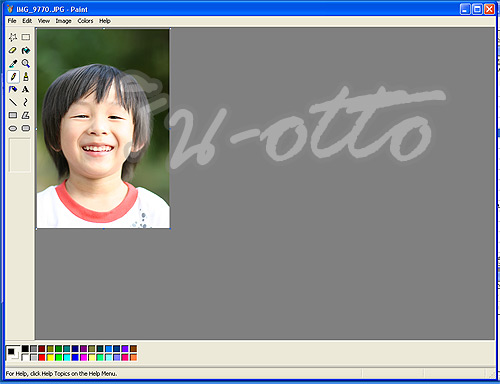Screen dimensions: 500x384
Task: Choose the cyan color swatch
Action: click(x=67, y=357)
